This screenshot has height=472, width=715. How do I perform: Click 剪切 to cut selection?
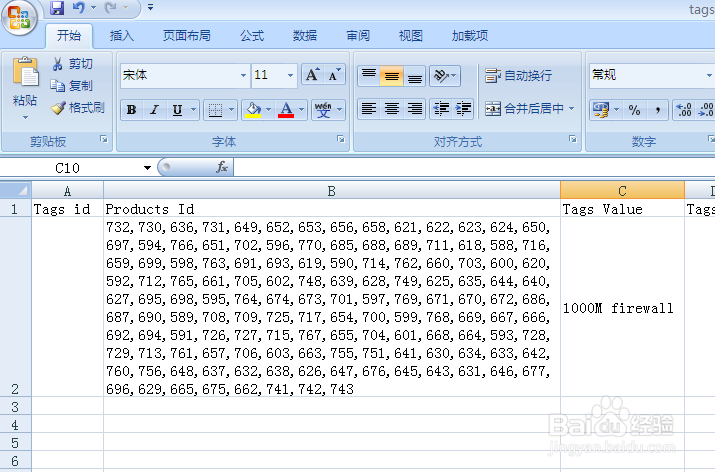tap(72, 64)
